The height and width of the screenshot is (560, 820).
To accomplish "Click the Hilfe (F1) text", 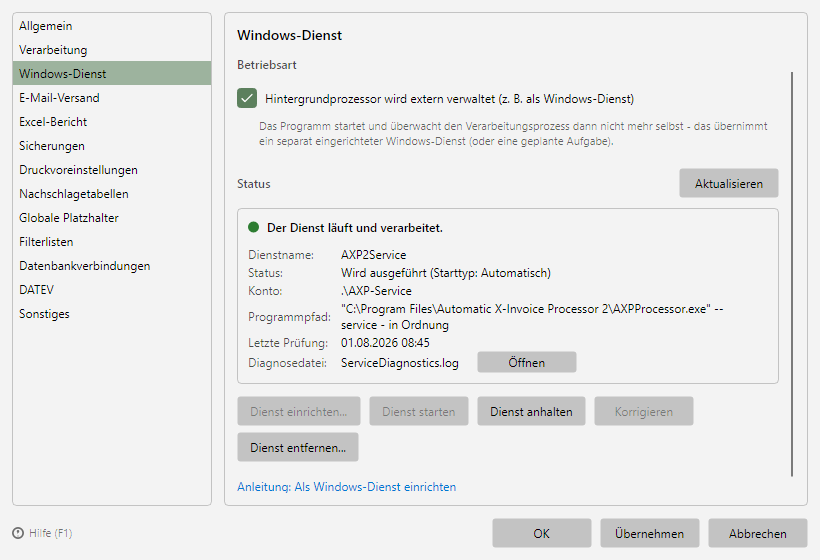I will point(51,533).
